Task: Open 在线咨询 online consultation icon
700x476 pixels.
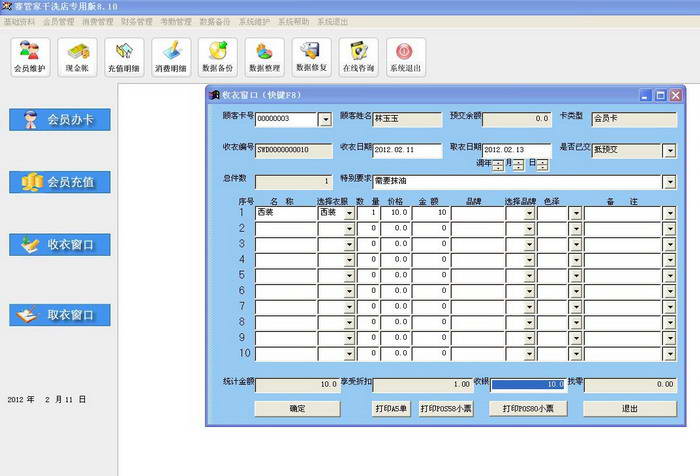Action: 358,57
